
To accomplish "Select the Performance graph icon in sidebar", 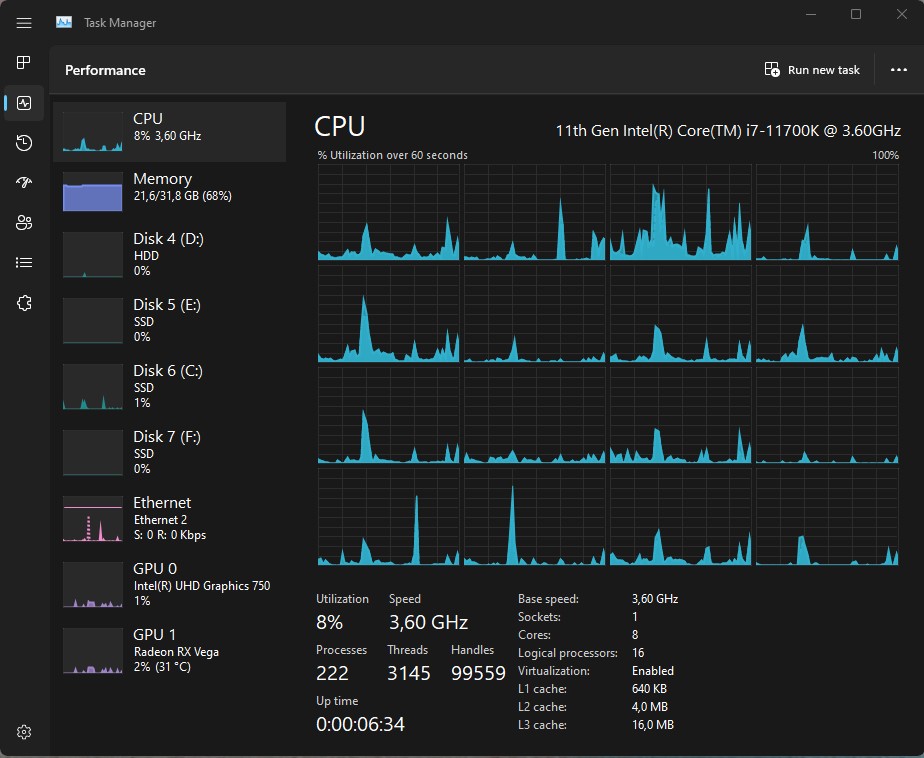I will pyautogui.click(x=23, y=102).
